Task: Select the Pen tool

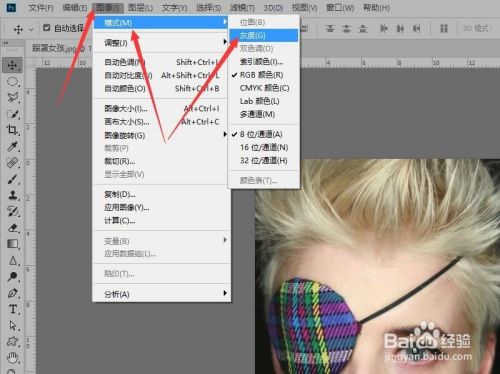Action: pos(13,293)
